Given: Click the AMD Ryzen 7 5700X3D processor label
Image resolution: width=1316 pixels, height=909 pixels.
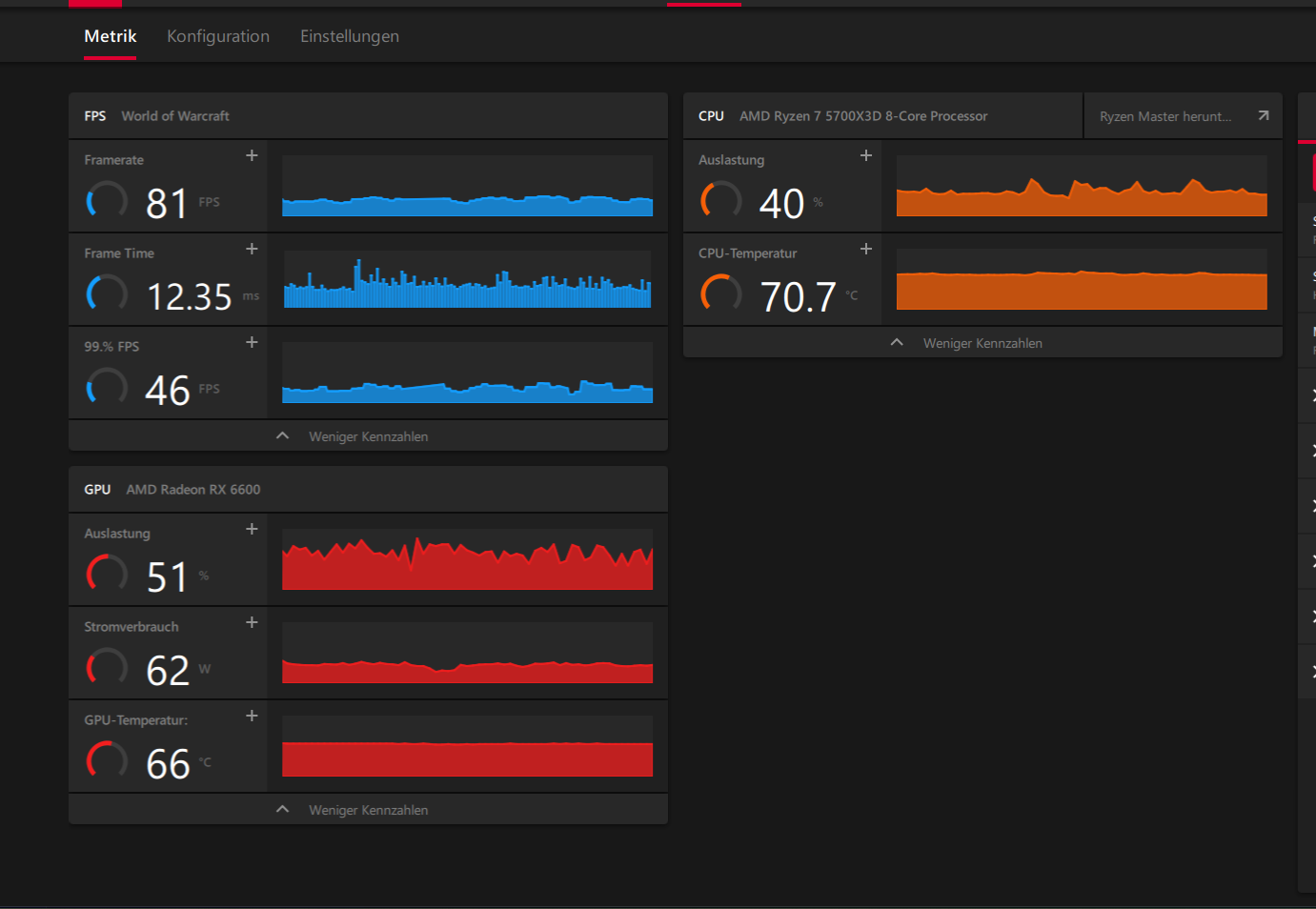Looking at the screenshot, I should [863, 116].
